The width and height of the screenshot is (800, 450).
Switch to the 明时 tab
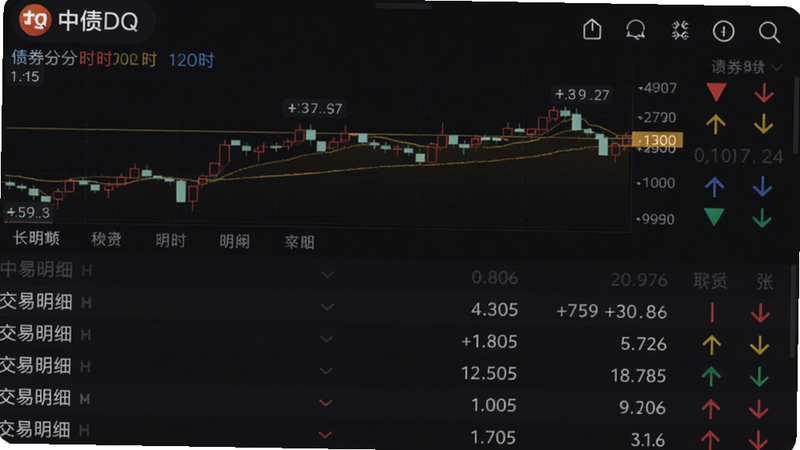(x=171, y=240)
